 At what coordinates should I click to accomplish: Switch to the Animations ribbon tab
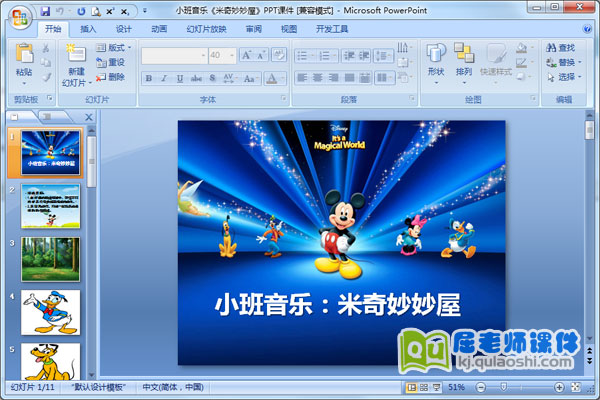[x=159, y=29]
